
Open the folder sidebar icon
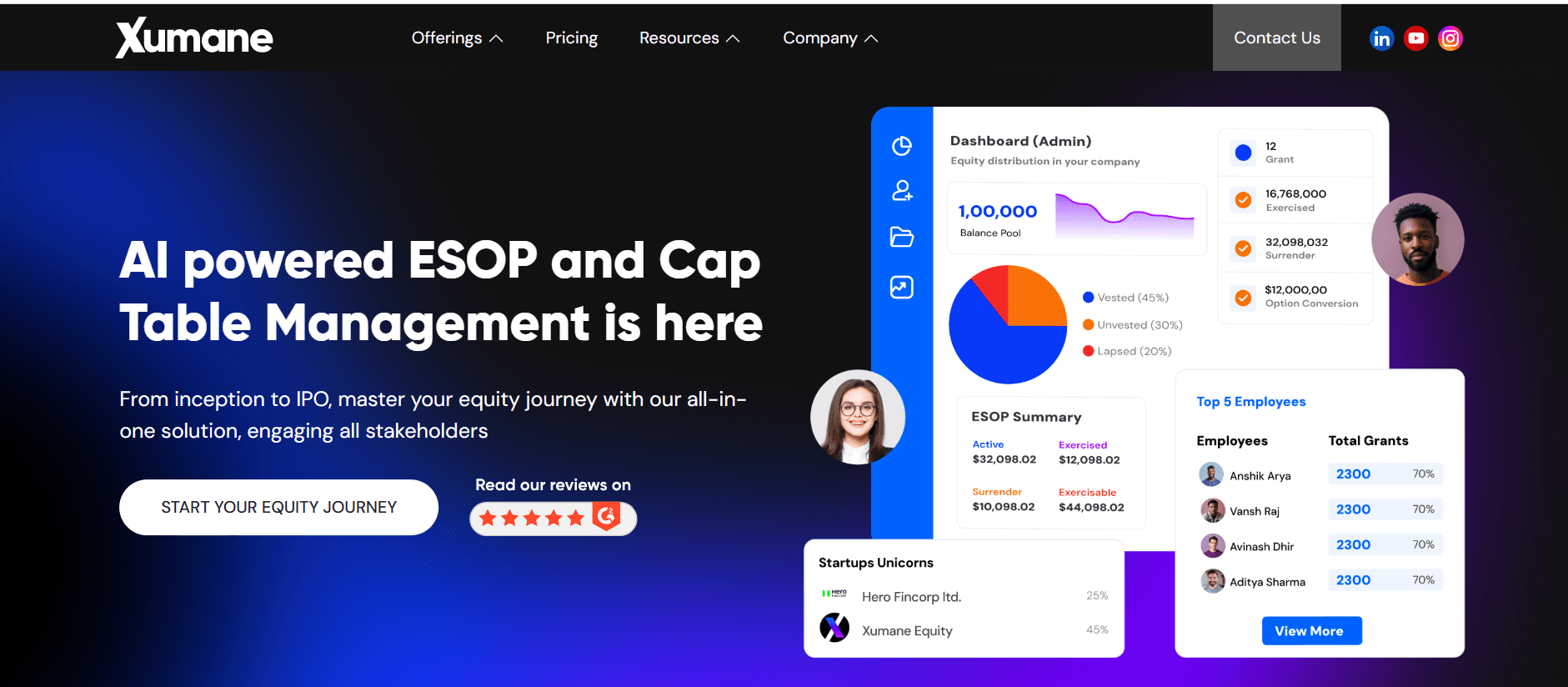[x=901, y=237]
